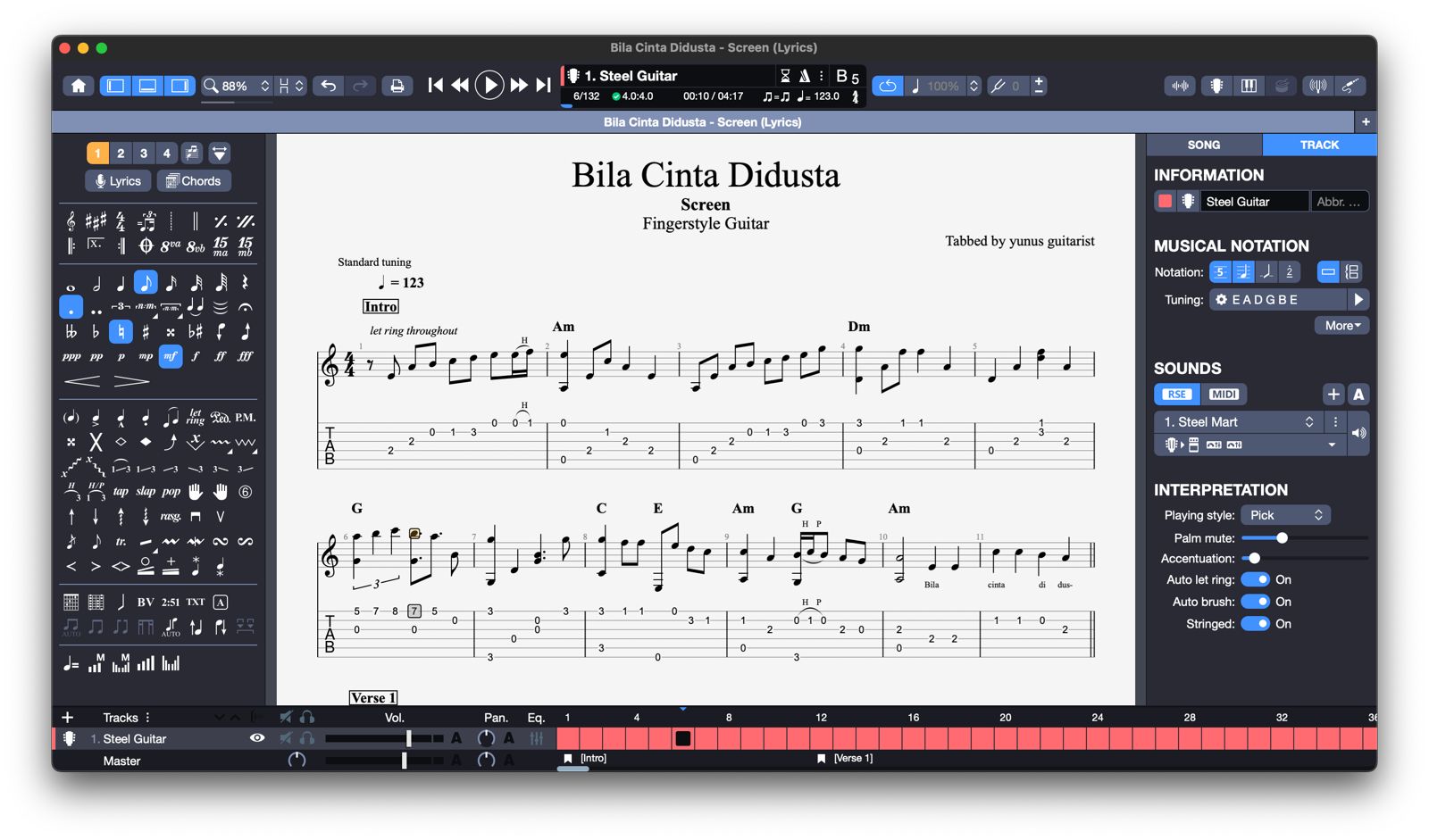The width and height of the screenshot is (1429, 840).
Task: Switch to the SONG tab
Action: point(1203,145)
